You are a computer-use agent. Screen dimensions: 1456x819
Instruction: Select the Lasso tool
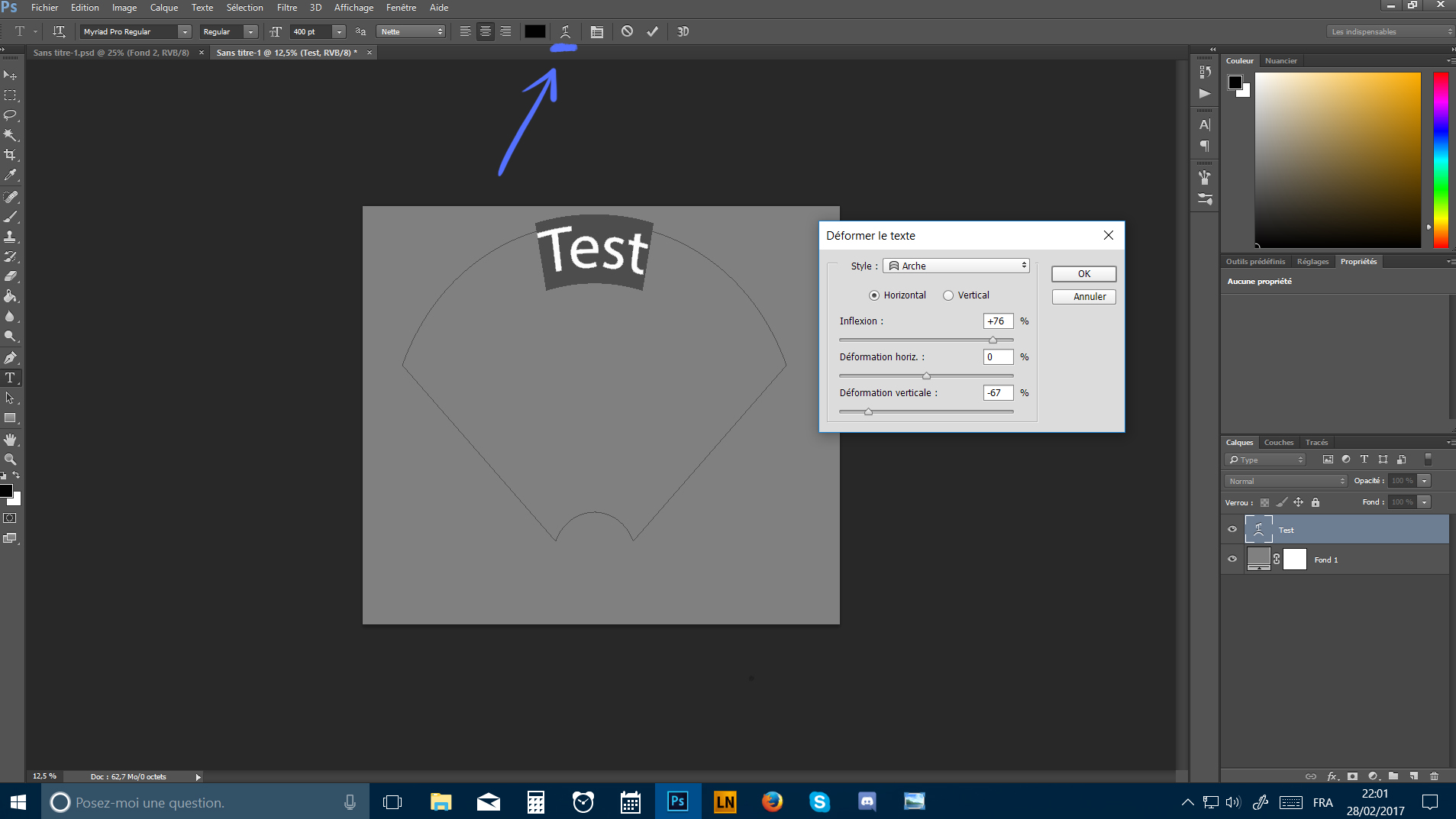tap(11, 115)
